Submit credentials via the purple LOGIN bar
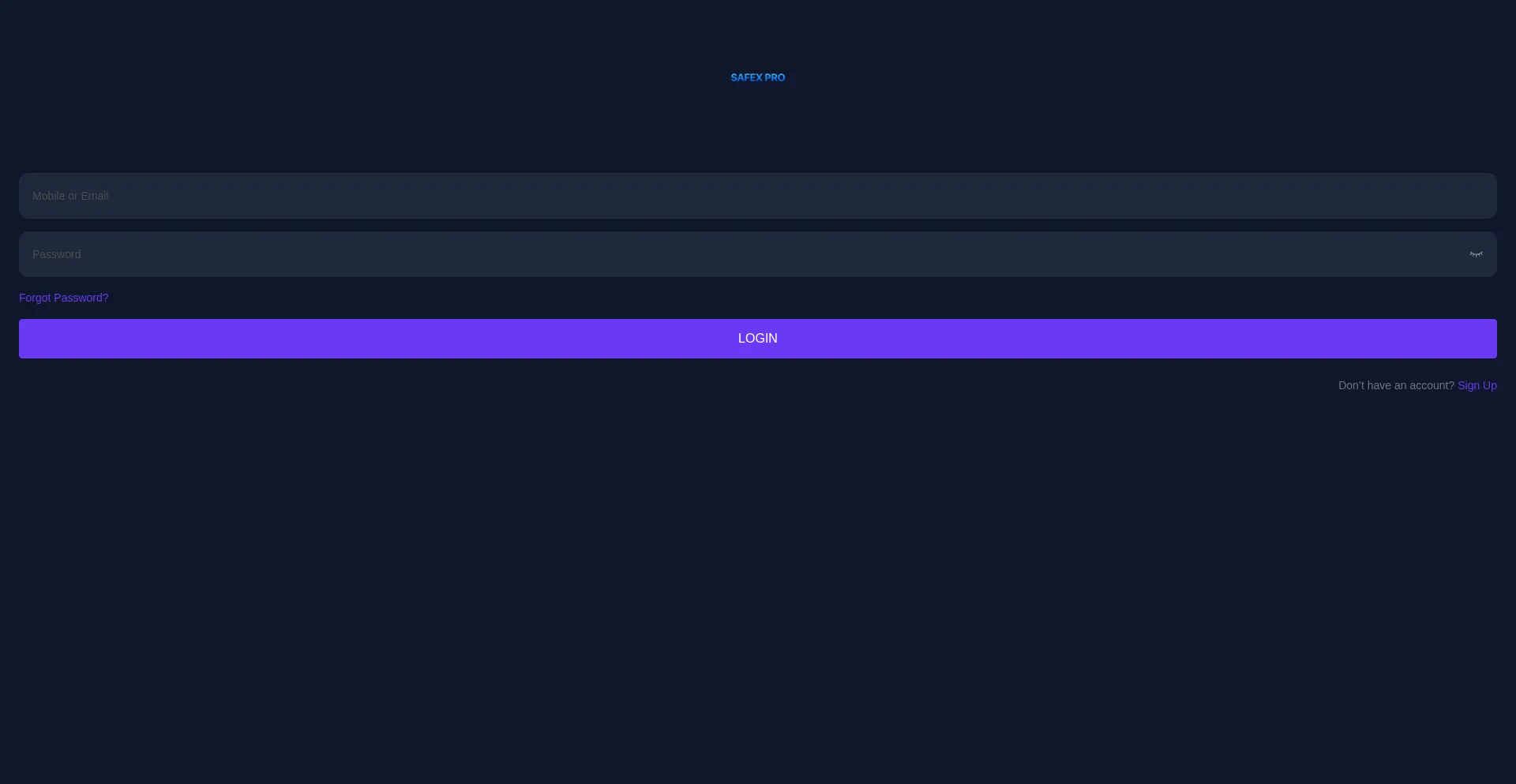 (757, 338)
